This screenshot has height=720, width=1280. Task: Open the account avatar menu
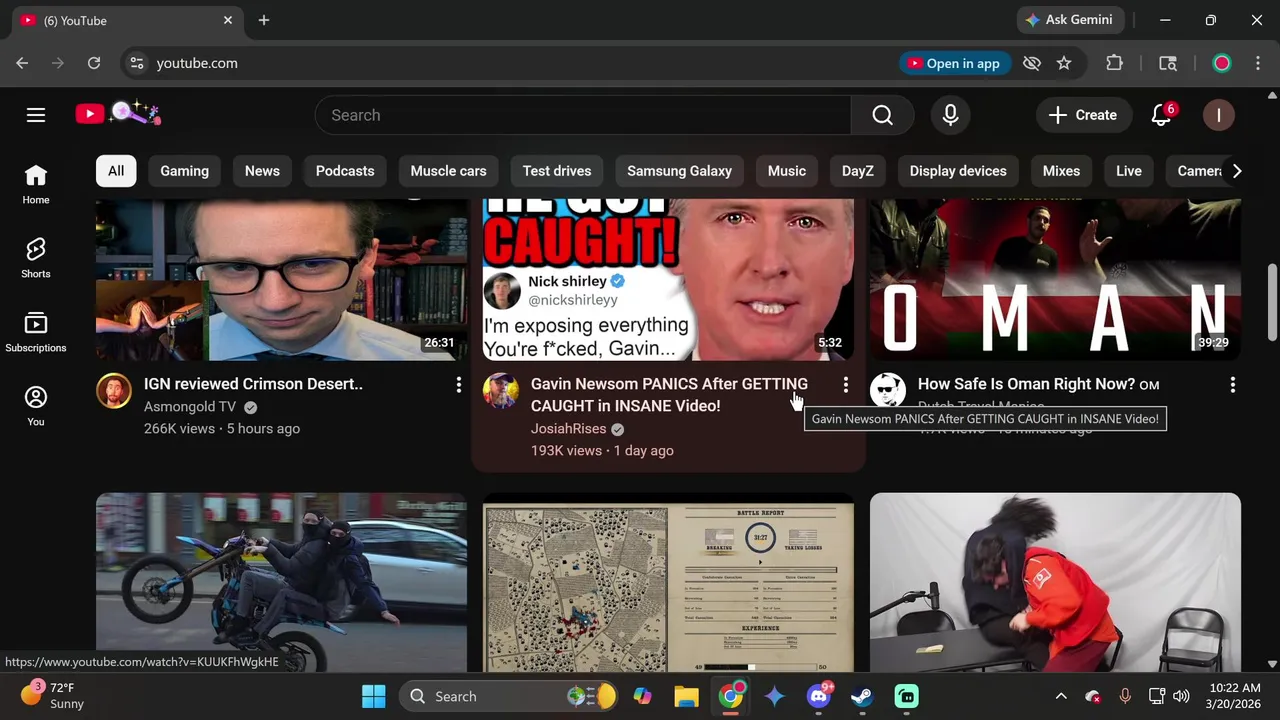click(1218, 115)
